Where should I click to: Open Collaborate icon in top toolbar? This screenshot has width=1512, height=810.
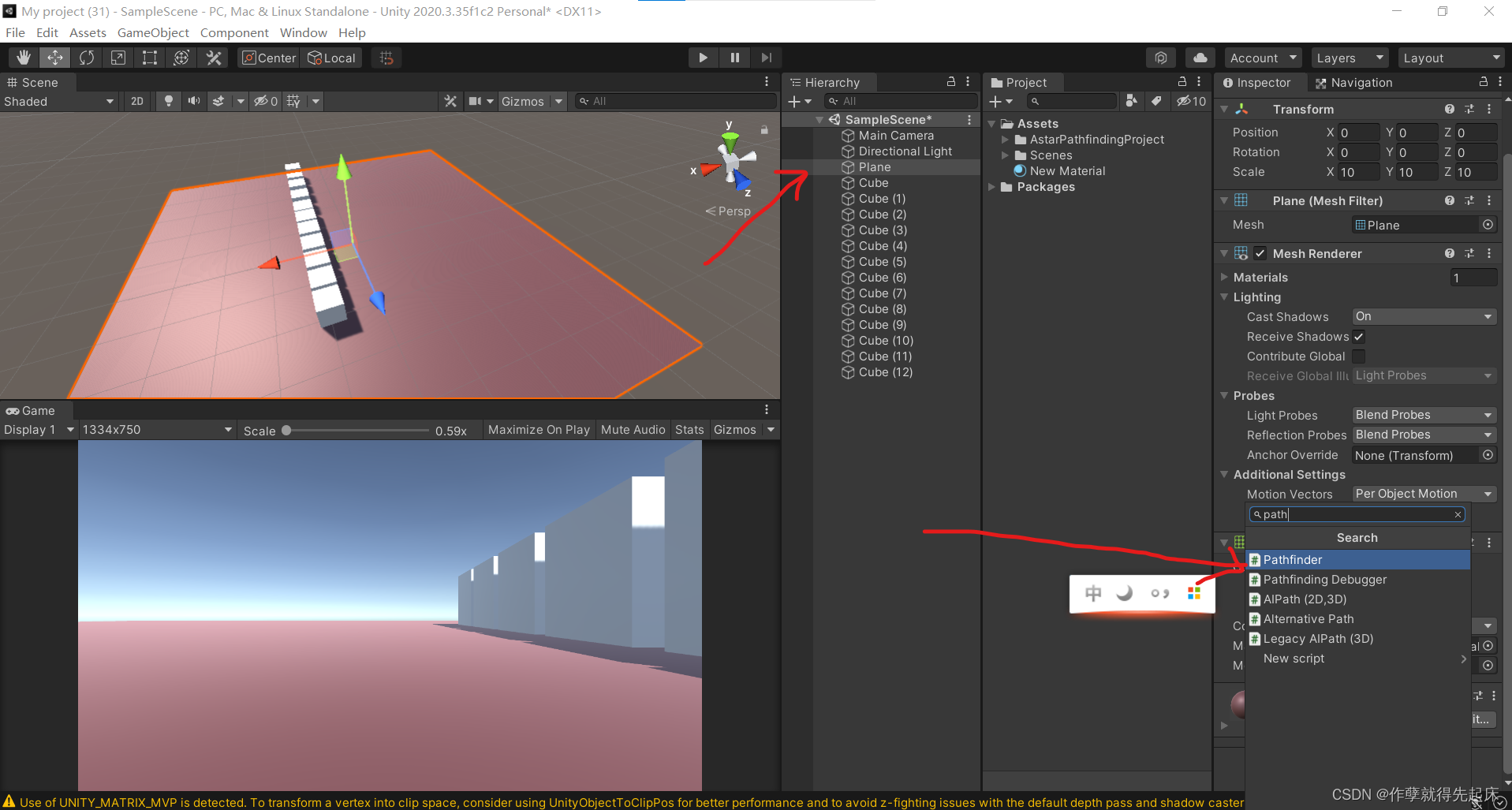tap(1161, 58)
